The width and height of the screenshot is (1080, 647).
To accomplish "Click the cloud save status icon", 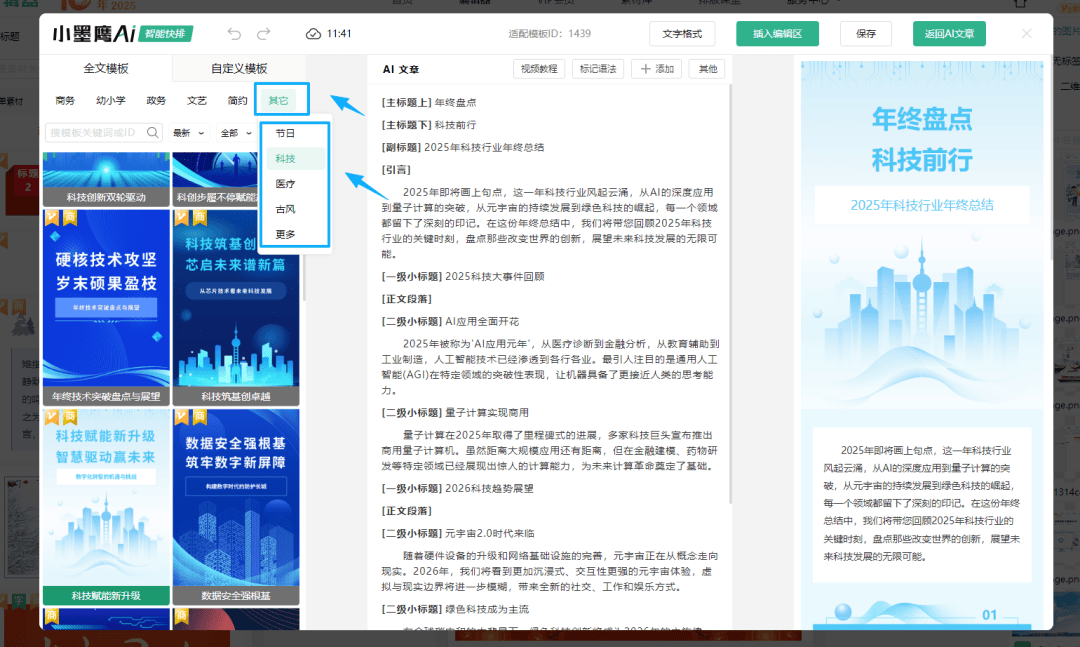I will point(314,34).
